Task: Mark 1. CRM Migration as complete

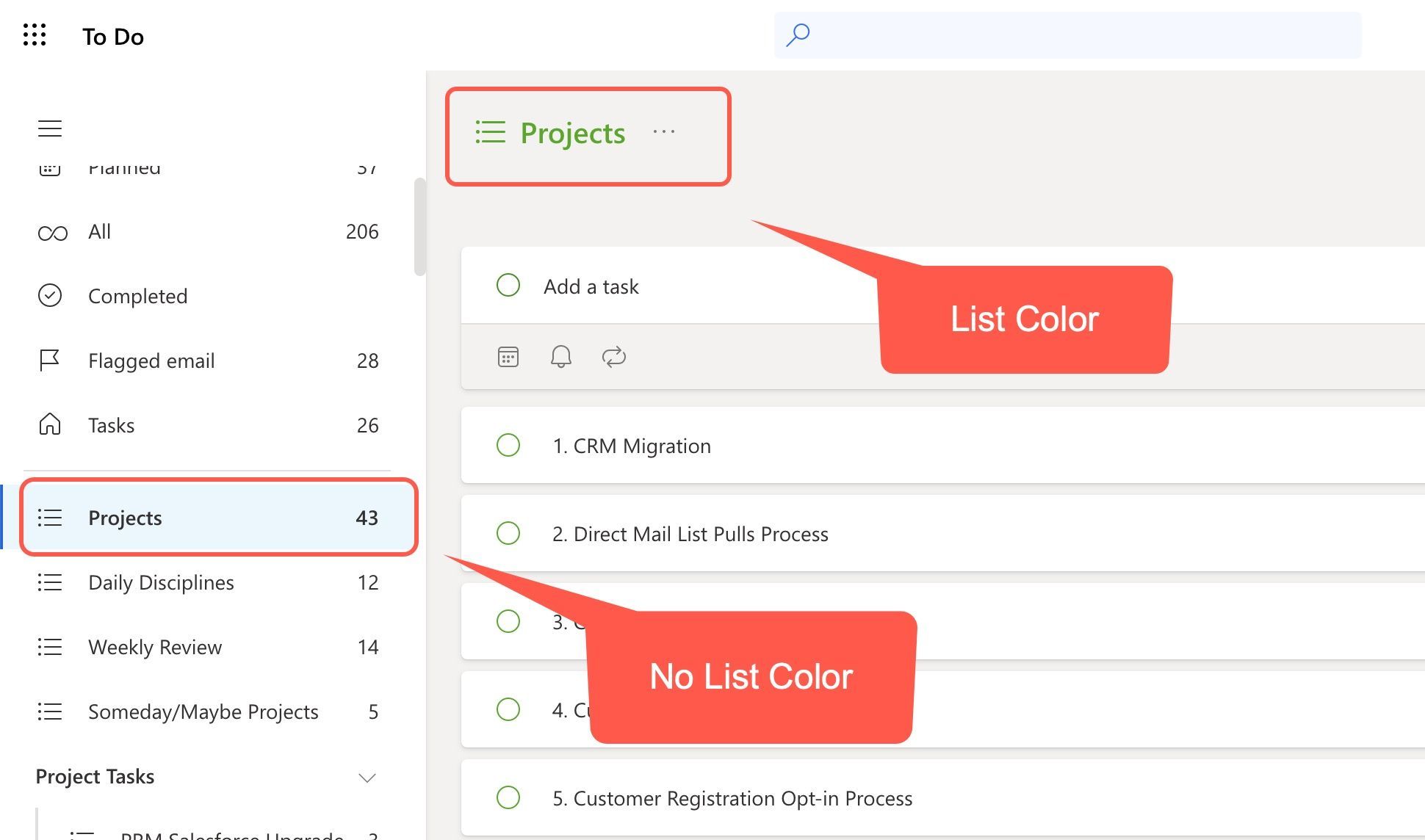Action: tap(508, 445)
